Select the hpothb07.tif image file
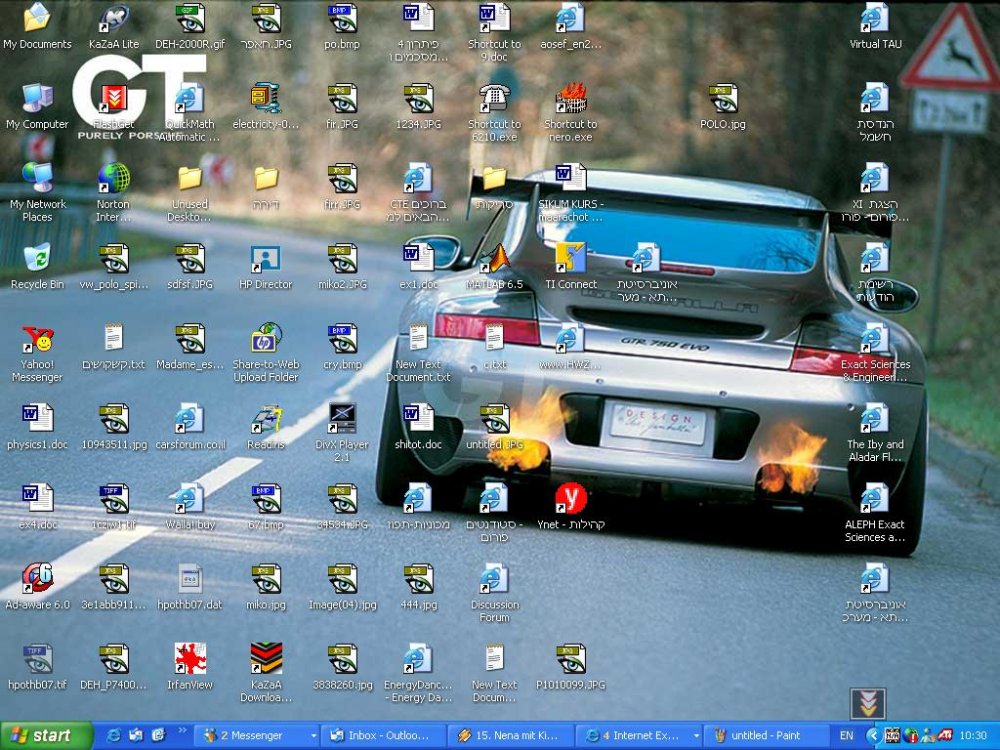The height and width of the screenshot is (750, 1000). pyautogui.click(x=37, y=658)
